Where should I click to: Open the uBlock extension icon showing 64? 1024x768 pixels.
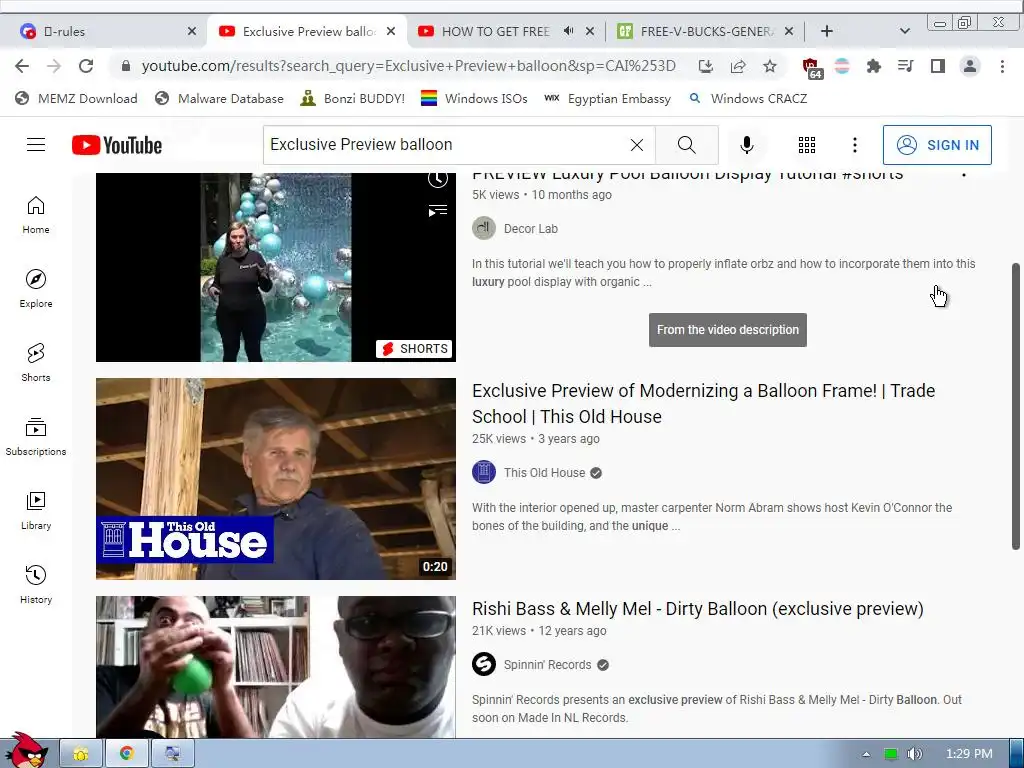tap(811, 67)
